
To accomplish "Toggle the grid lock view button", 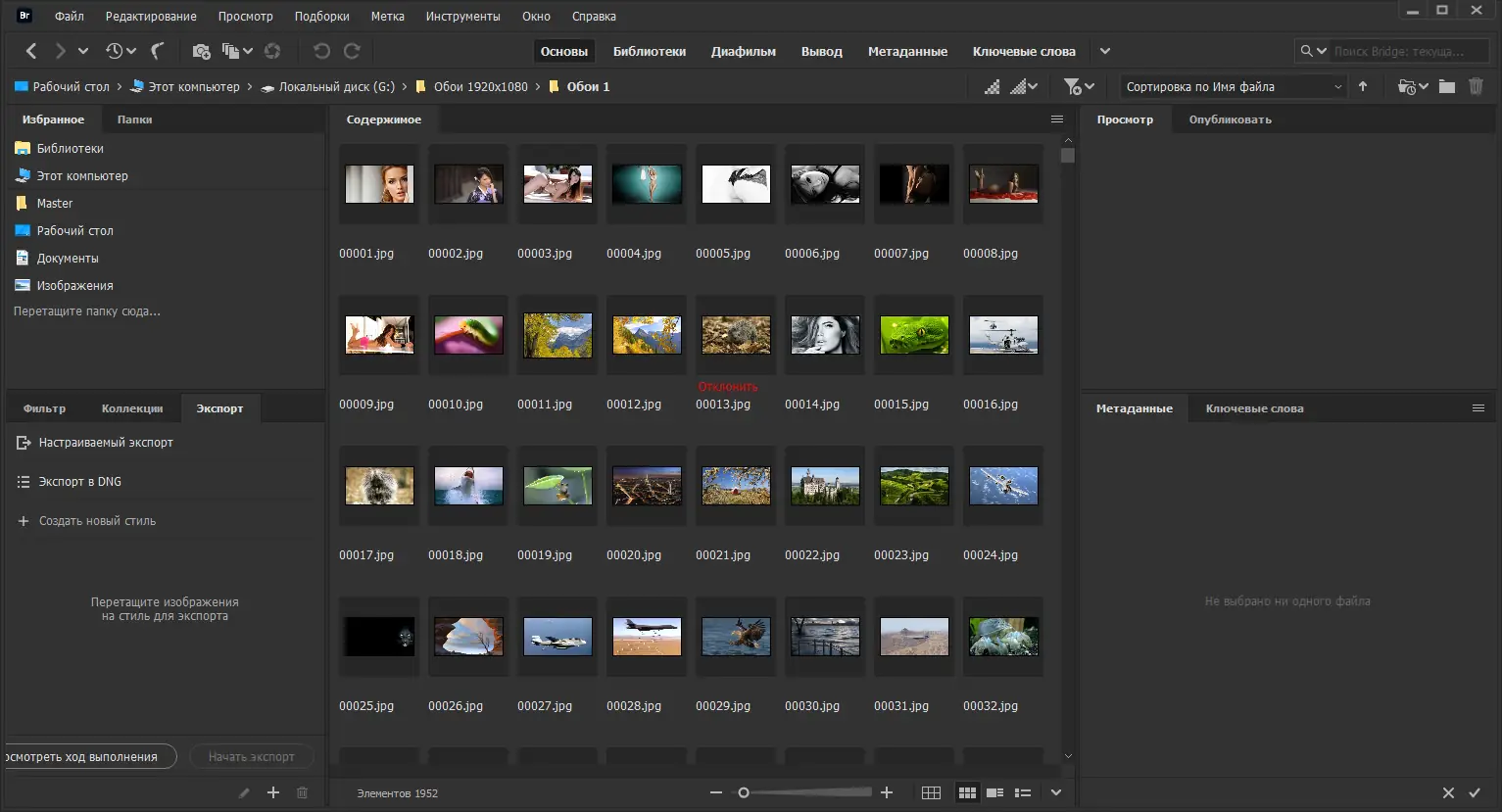I will pos(931,792).
